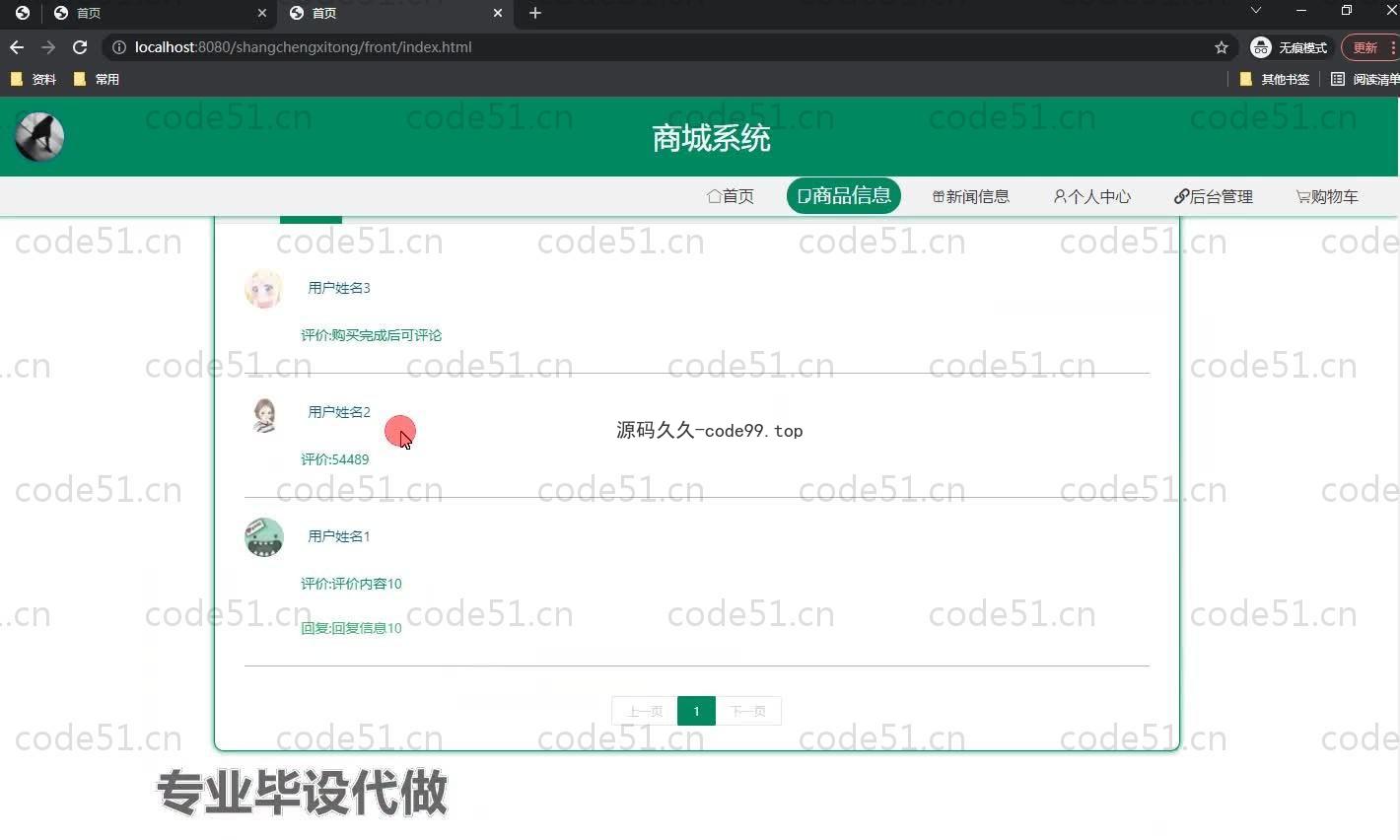Reload the page with the refresh icon
1400x840 pixels.
click(80, 47)
